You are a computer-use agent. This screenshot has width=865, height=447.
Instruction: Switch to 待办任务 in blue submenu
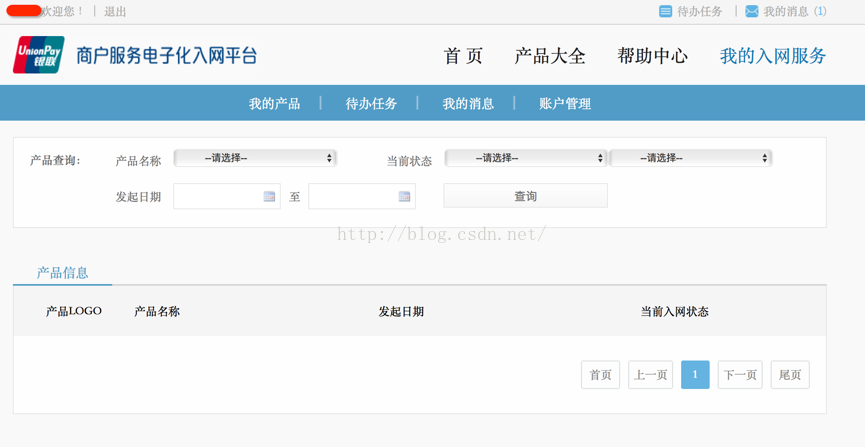(371, 103)
